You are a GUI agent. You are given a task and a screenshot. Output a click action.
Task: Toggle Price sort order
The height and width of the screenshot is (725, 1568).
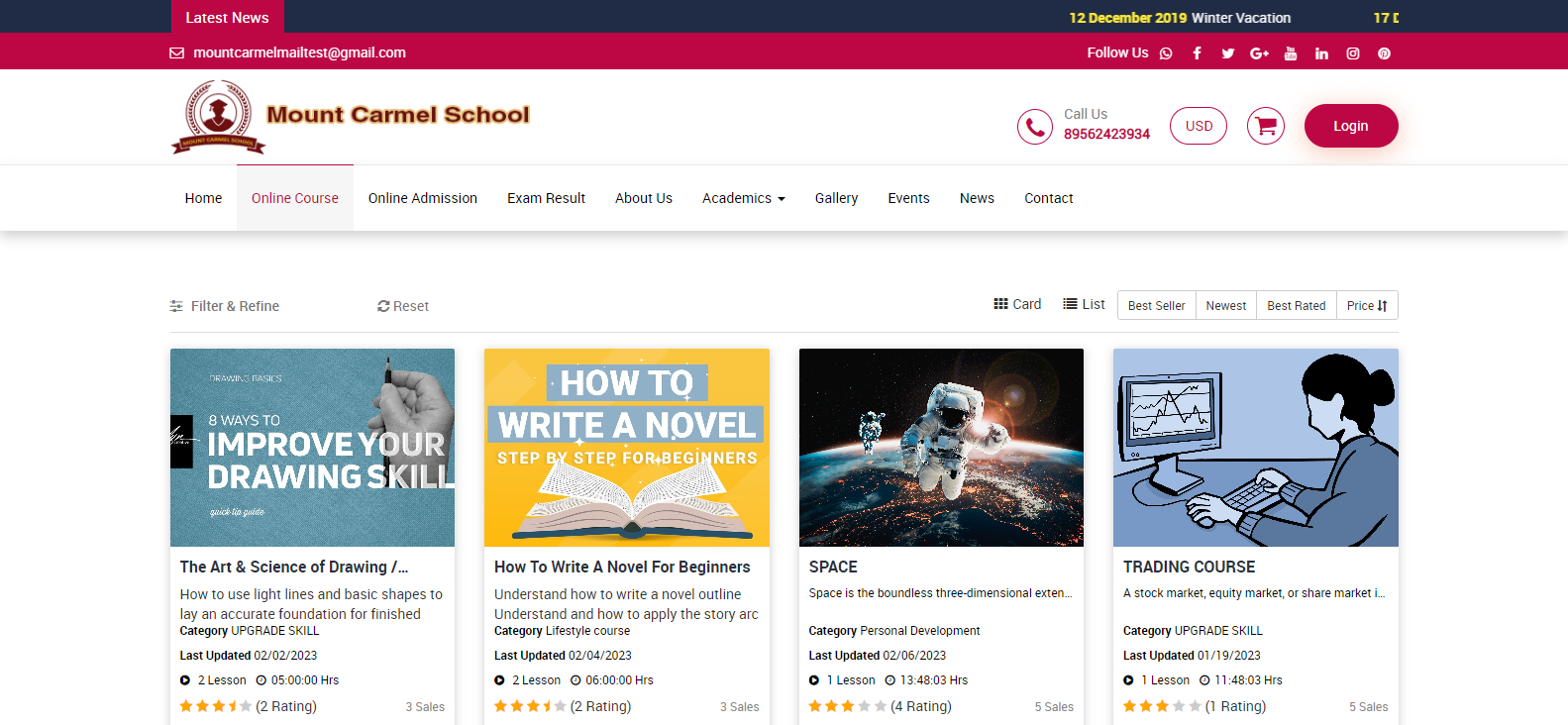1366,306
